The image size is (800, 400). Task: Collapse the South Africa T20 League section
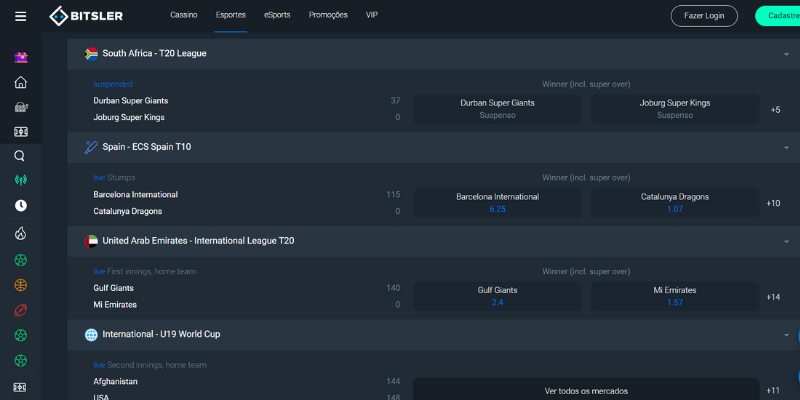click(x=786, y=54)
